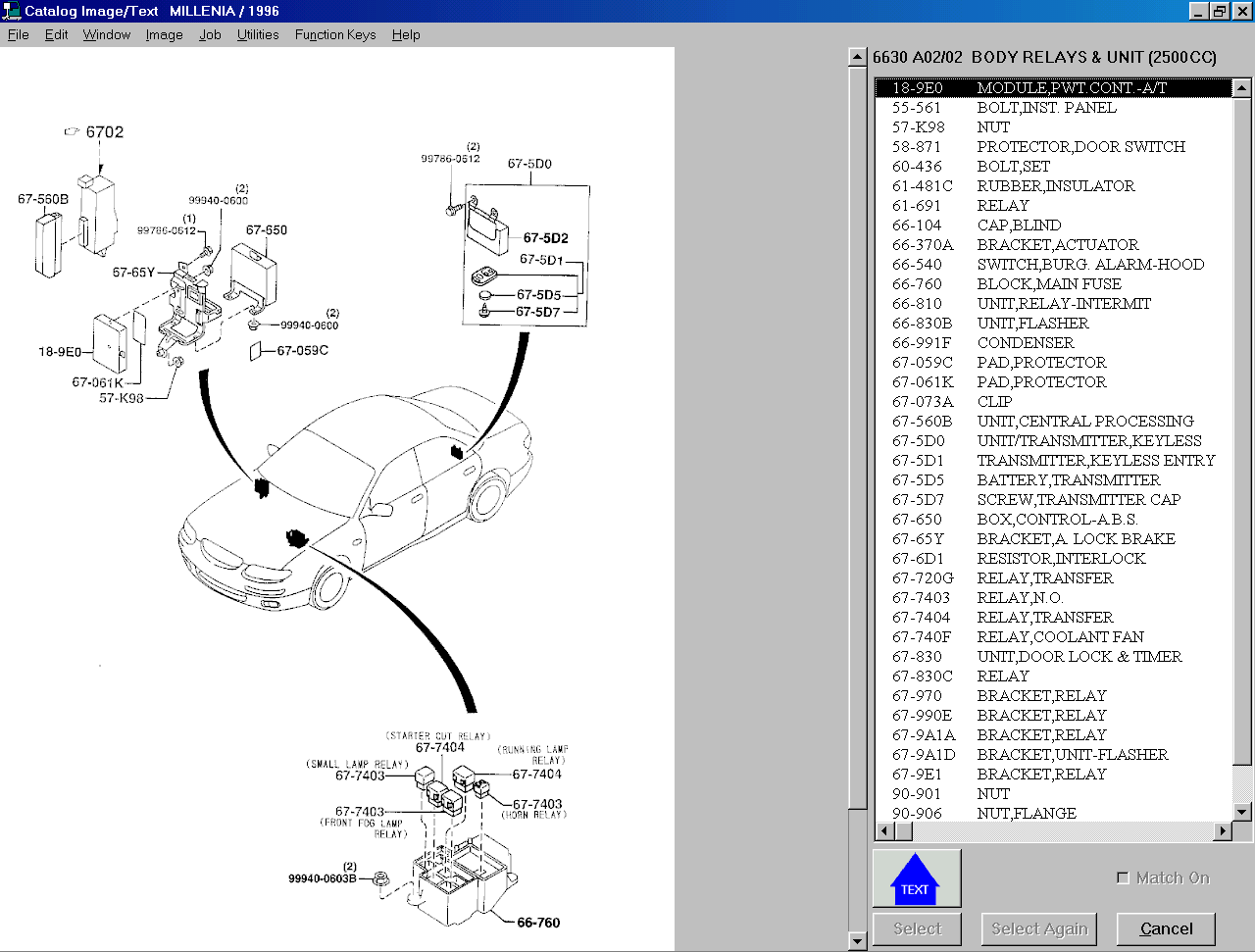The width and height of the screenshot is (1255, 952).
Task: Select 18-9E0 MODULE,PWT.CONT.-A/T row
Action: (x=1053, y=87)
